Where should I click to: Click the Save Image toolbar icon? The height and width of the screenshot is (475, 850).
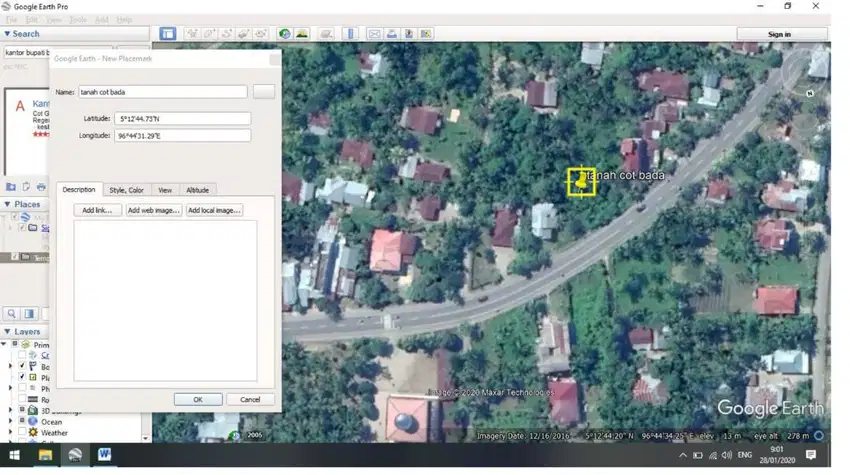(409, 34)
